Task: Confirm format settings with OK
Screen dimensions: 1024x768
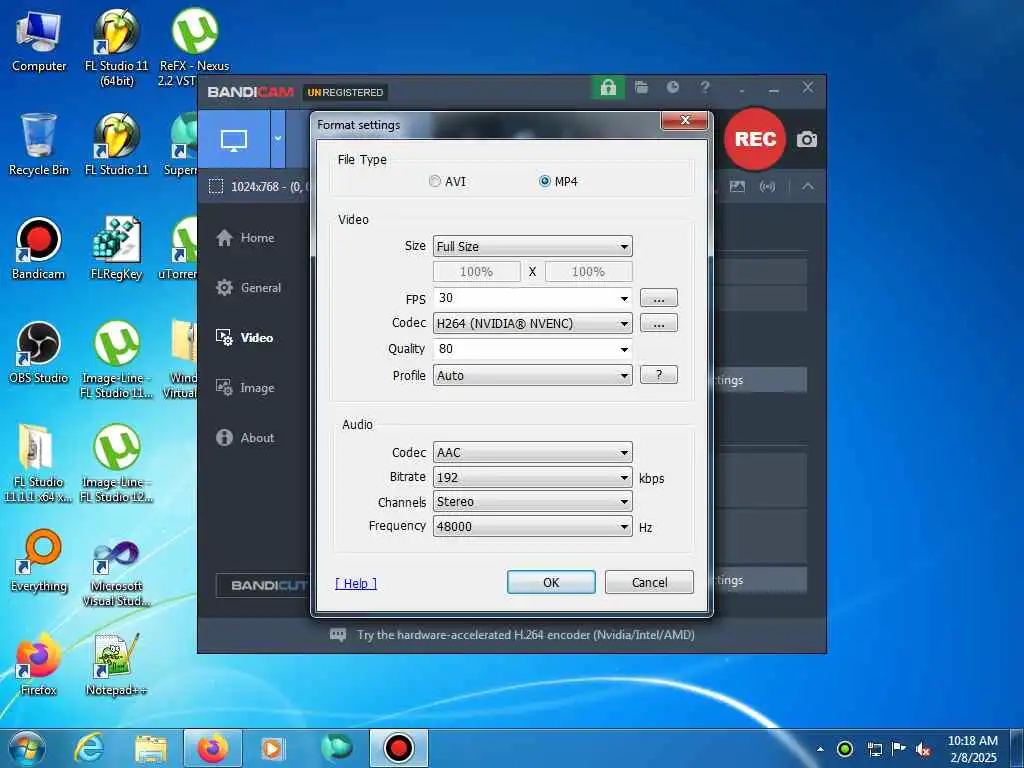Action: (x=551, y=582)
